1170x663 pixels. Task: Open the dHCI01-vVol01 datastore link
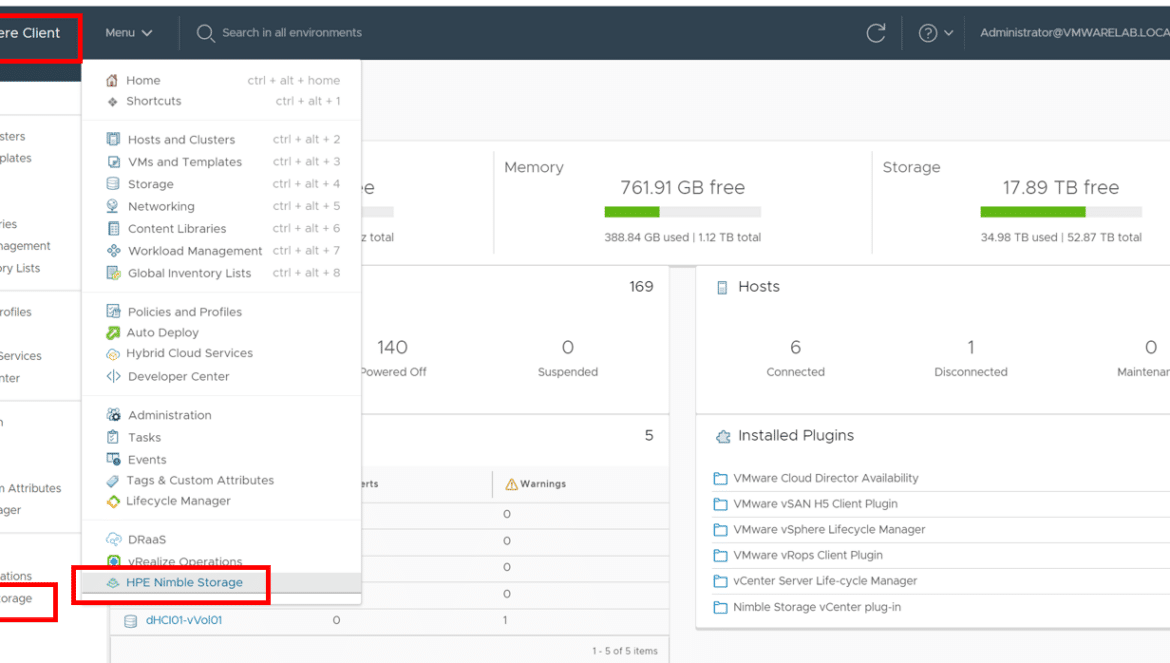[x=184, y=620]
